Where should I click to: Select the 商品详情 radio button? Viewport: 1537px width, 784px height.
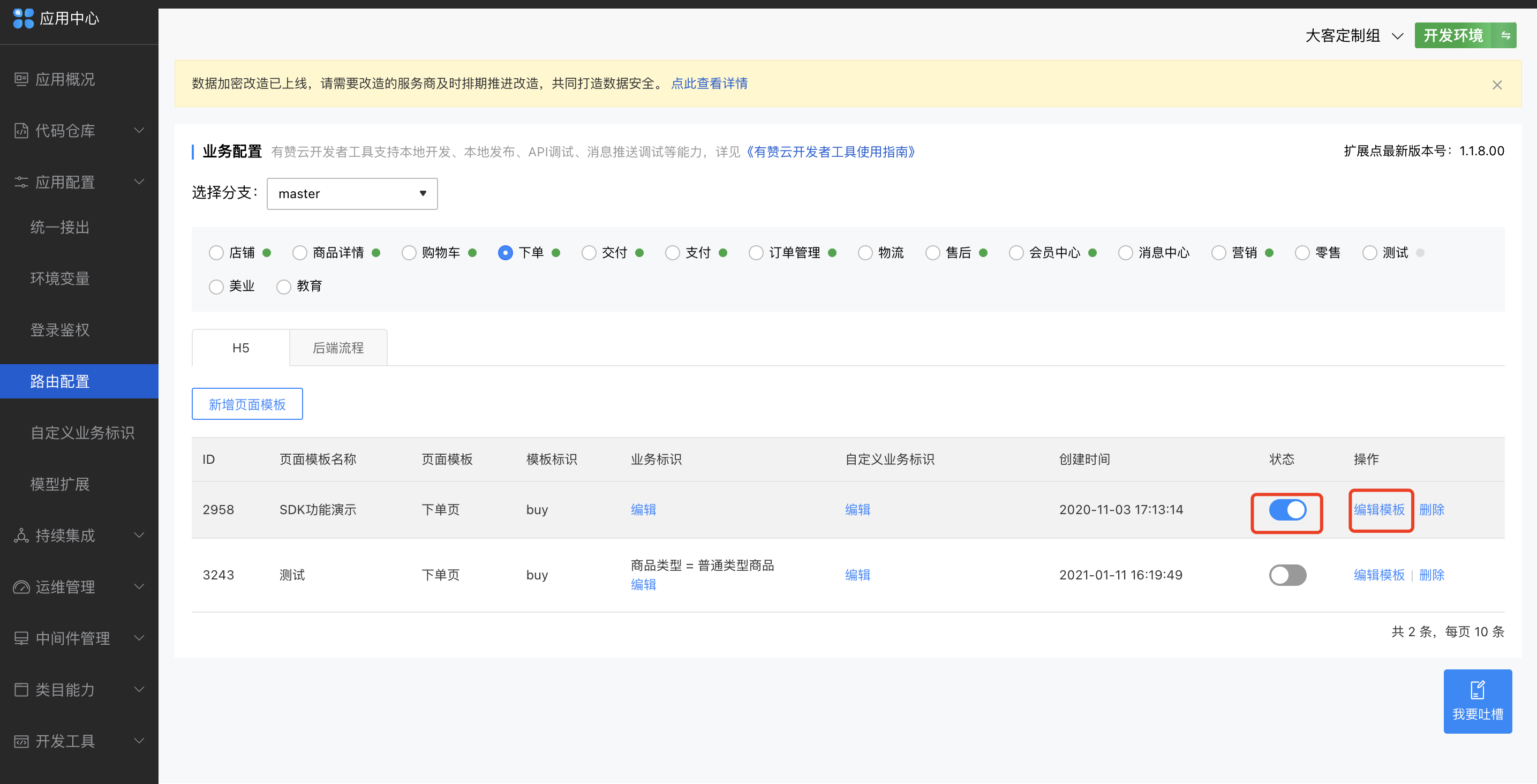tap(299, 253)
